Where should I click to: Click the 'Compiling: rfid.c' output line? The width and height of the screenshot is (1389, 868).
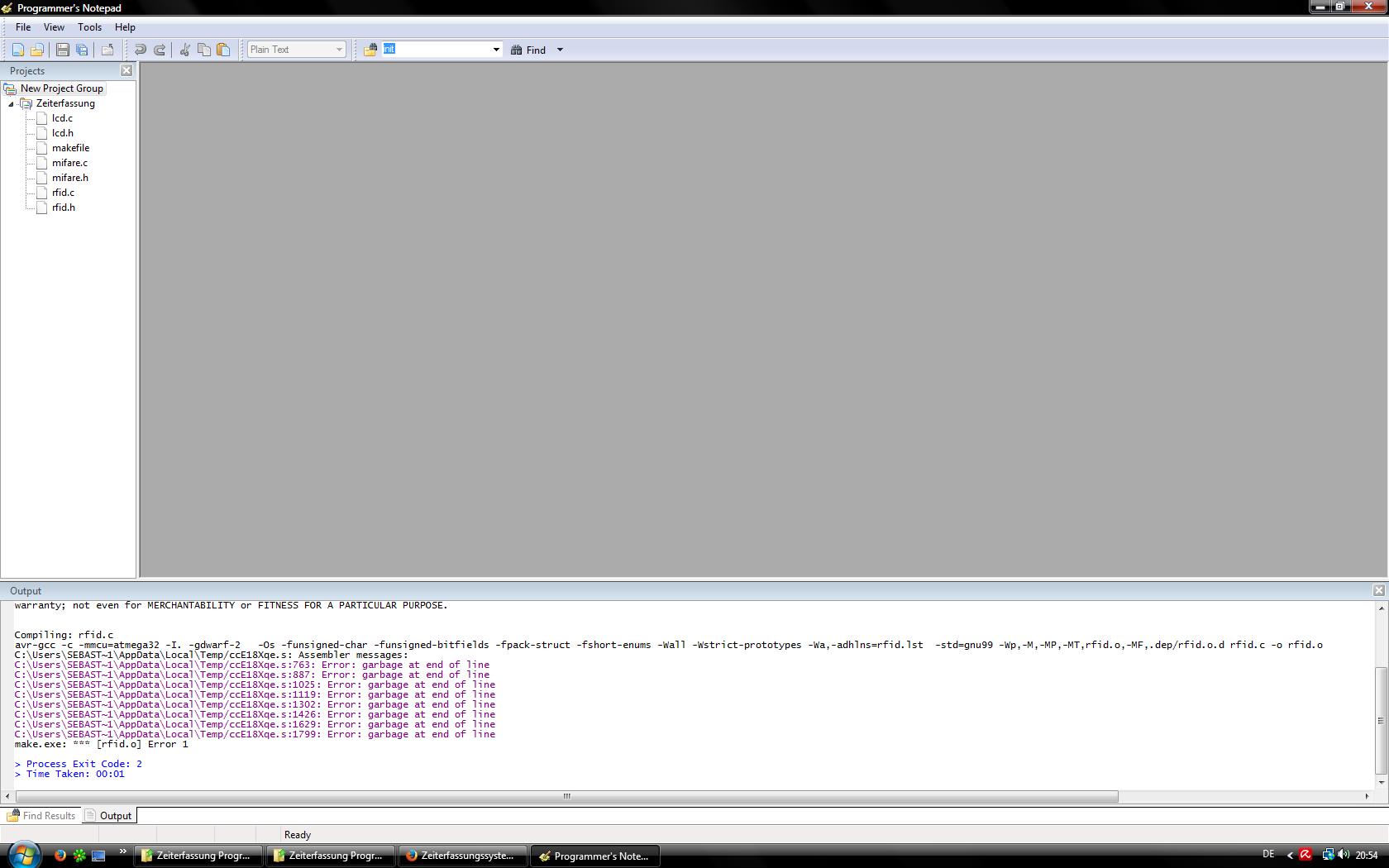[64, 635]
